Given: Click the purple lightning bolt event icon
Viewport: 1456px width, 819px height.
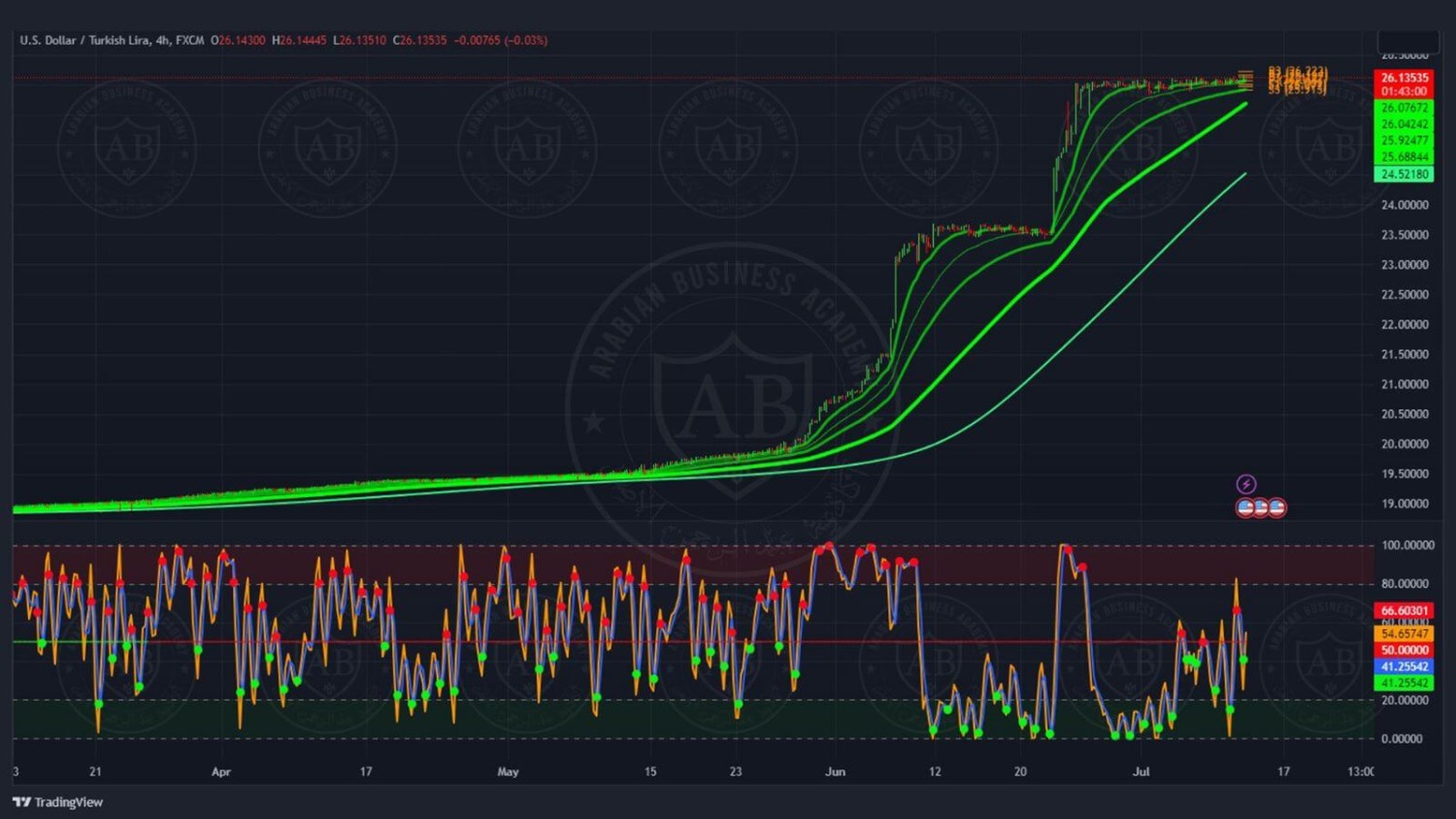Looking at the screenshot, I should (1246, 484).
